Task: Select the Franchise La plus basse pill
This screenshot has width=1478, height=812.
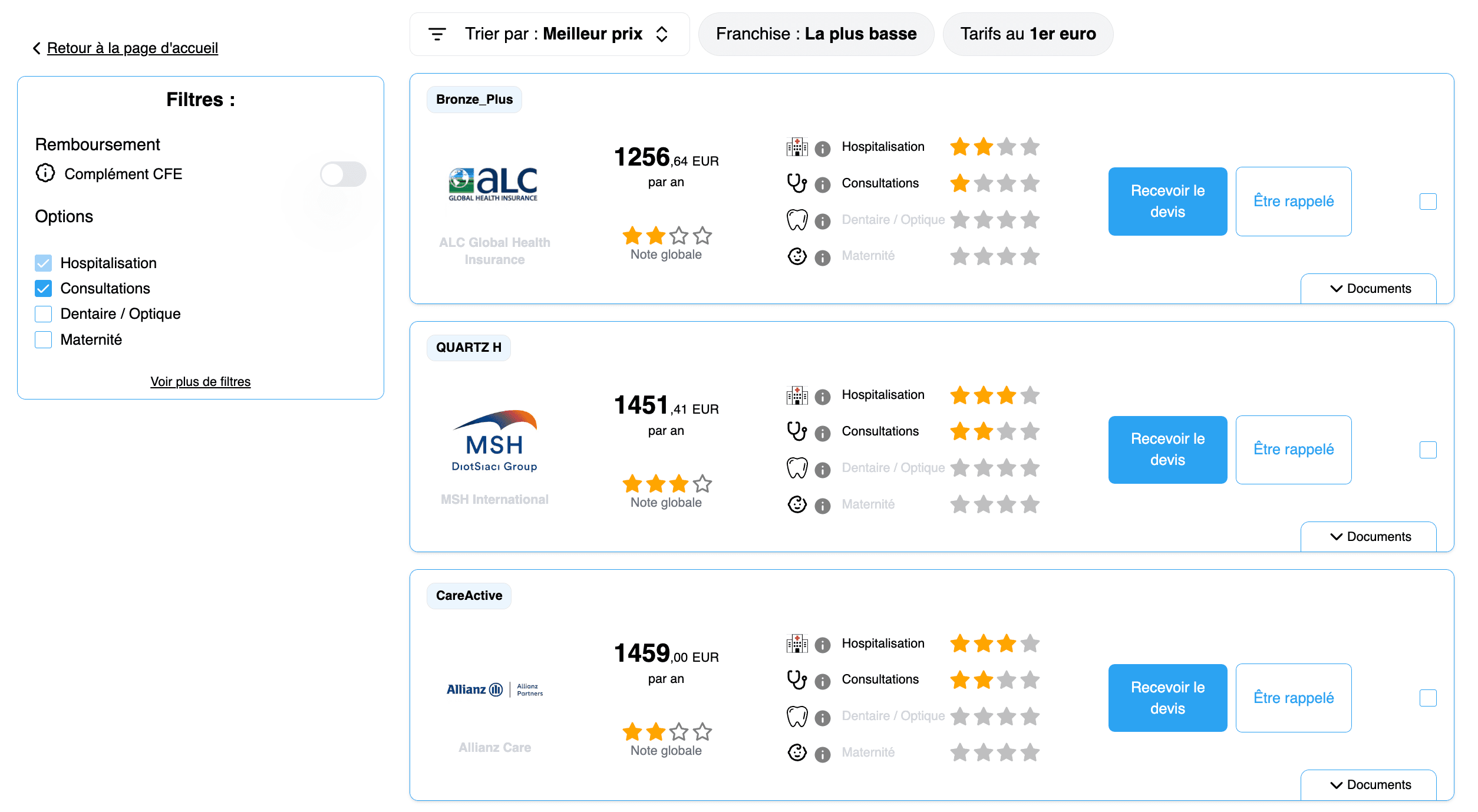Action: (816, 34)
